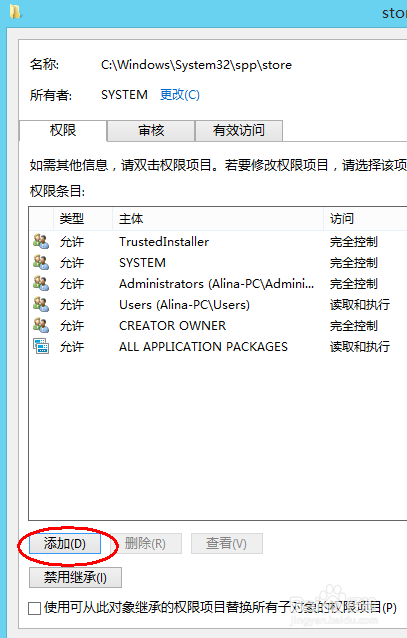Click the 查看(V) button
This screenshot has width=407, height=638.
(x=227, y=544)
